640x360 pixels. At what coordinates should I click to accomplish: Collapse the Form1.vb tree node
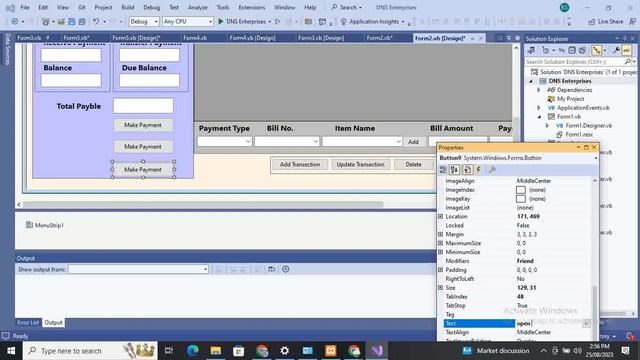[539, 117]
